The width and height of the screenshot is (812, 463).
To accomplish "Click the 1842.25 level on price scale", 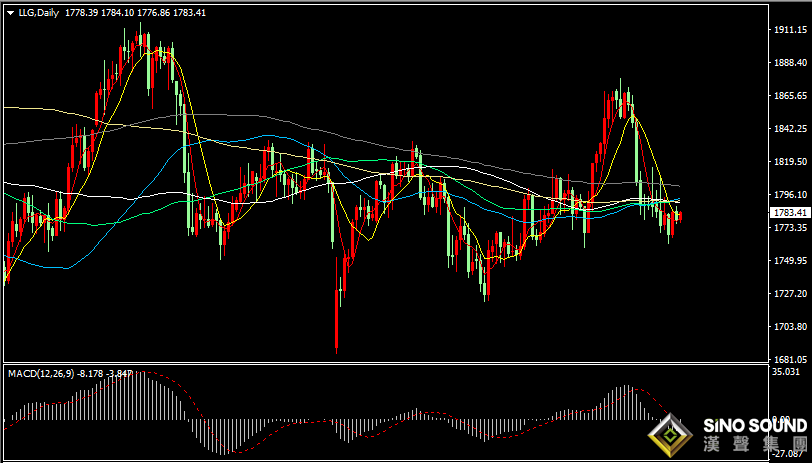I will pos(790,129).
